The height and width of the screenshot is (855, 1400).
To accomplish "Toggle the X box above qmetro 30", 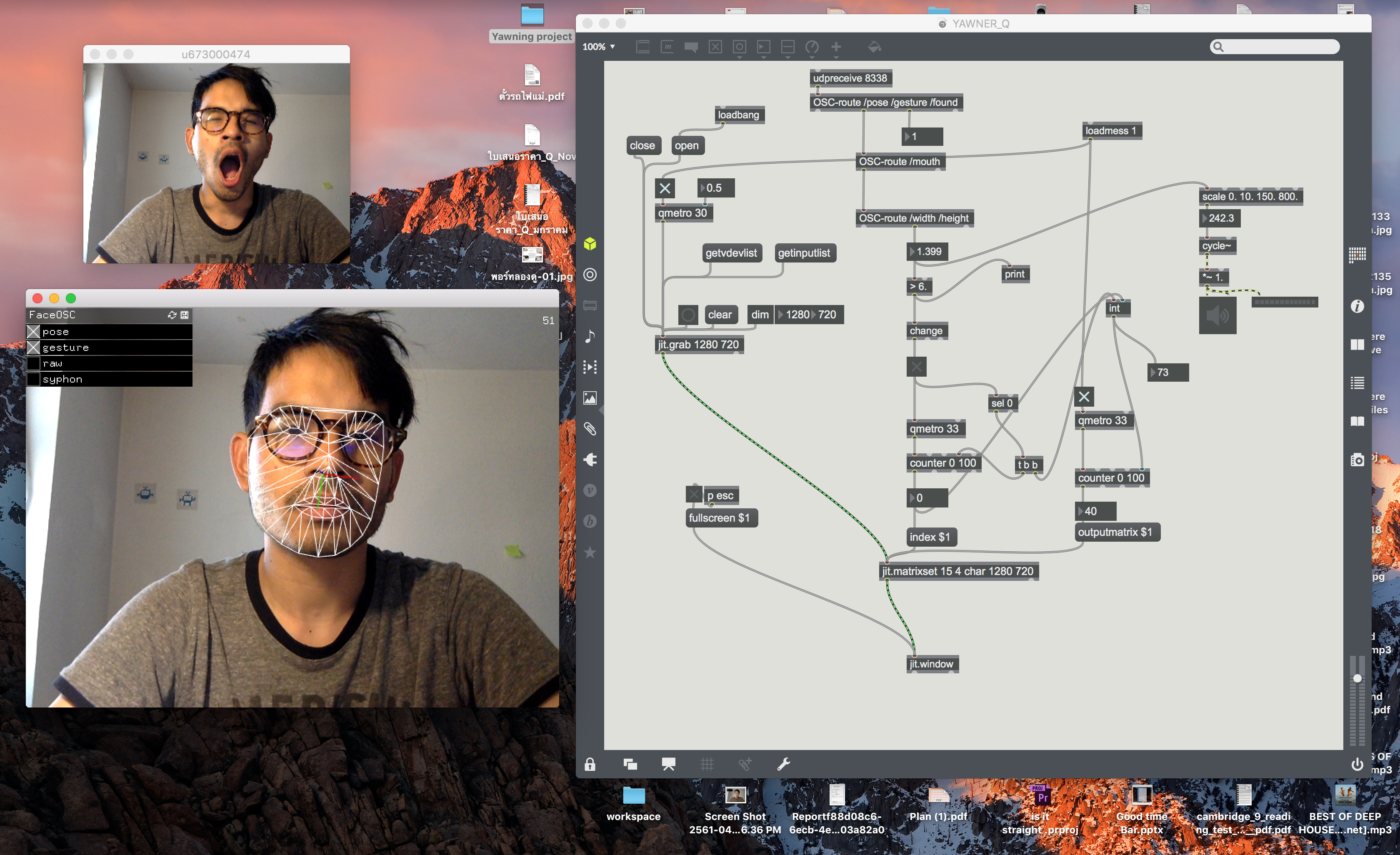I will [x=665, y=188].
